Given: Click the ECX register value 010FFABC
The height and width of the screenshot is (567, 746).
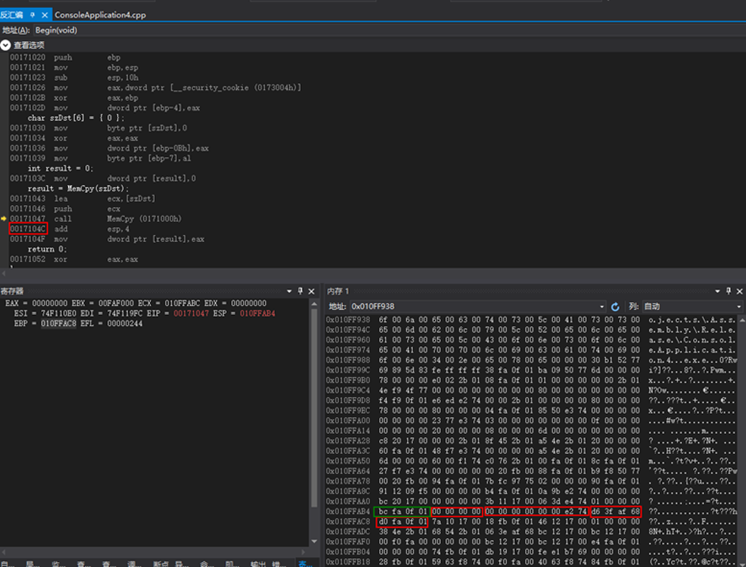Looking at the screenshot, I should tap(182, 303).
